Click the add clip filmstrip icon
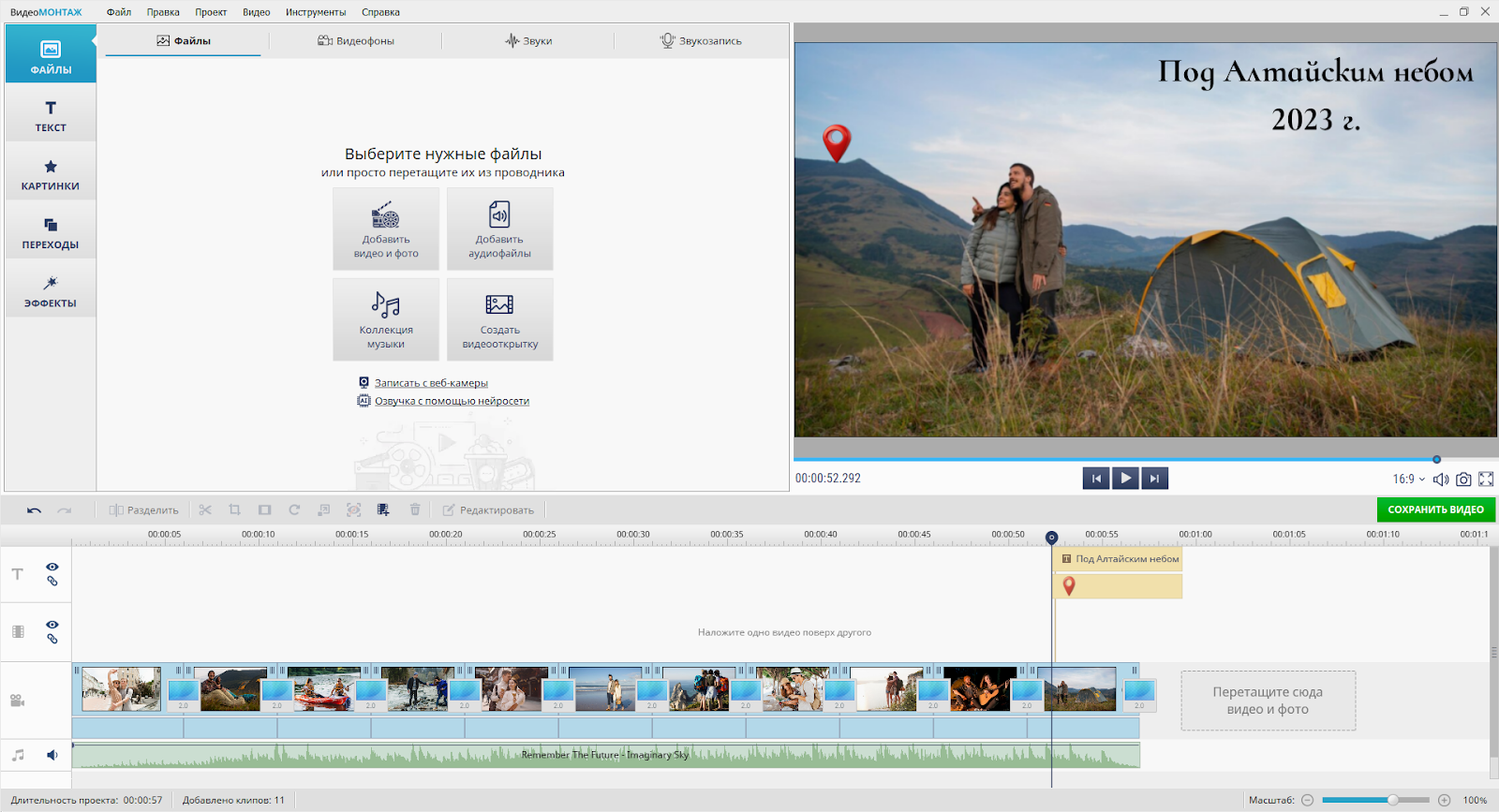Image resolution: width=1499 pixels, height=812 pixels. point(383,509)
